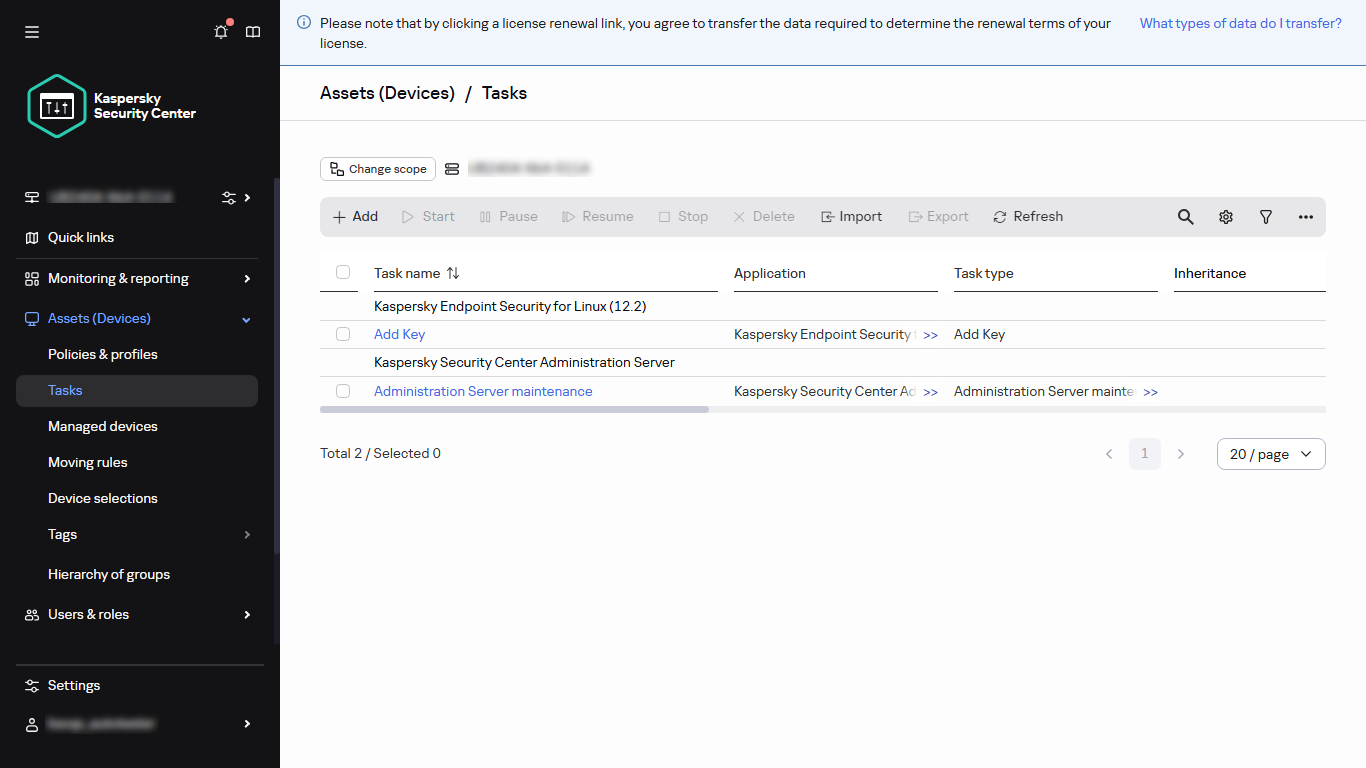Check the Administration Server maintenance row checkbox

[x=343, y=391]
